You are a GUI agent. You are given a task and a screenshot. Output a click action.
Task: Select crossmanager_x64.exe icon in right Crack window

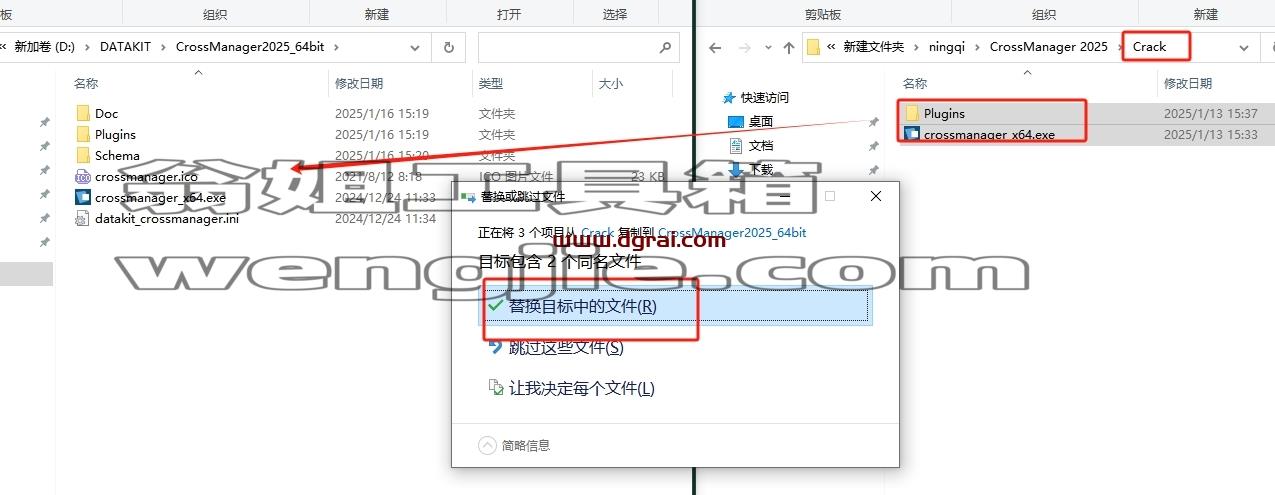click(x=912, y=134)
